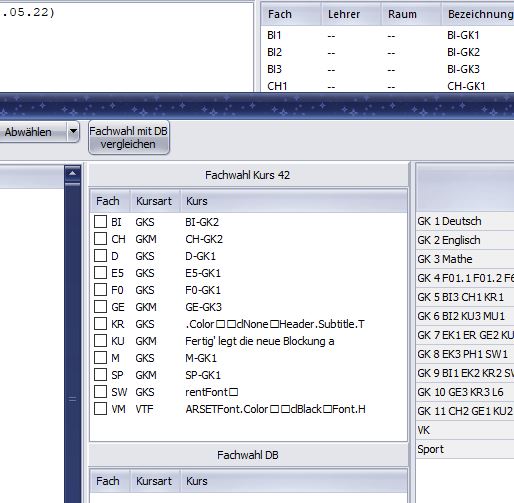Click the scroll-up arrow of the left panel
514x503 pixels.
pos(72,173)
